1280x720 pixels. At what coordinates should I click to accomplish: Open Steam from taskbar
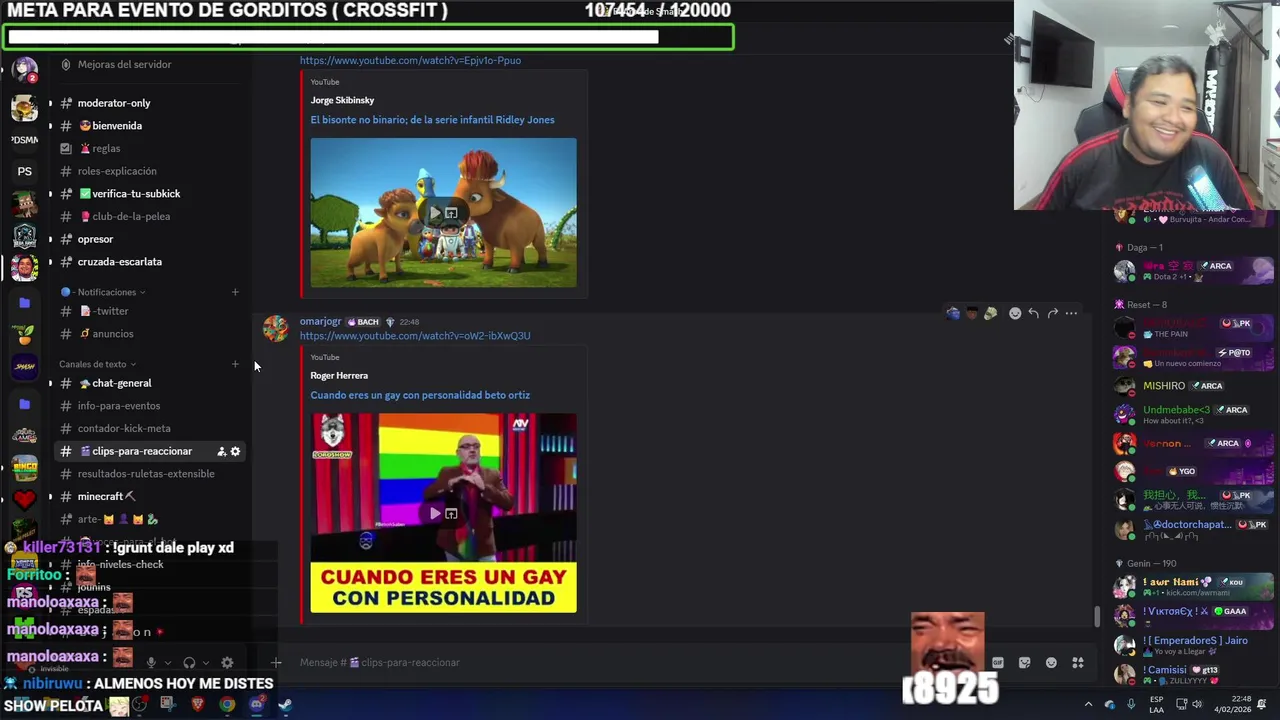[285, 705]
